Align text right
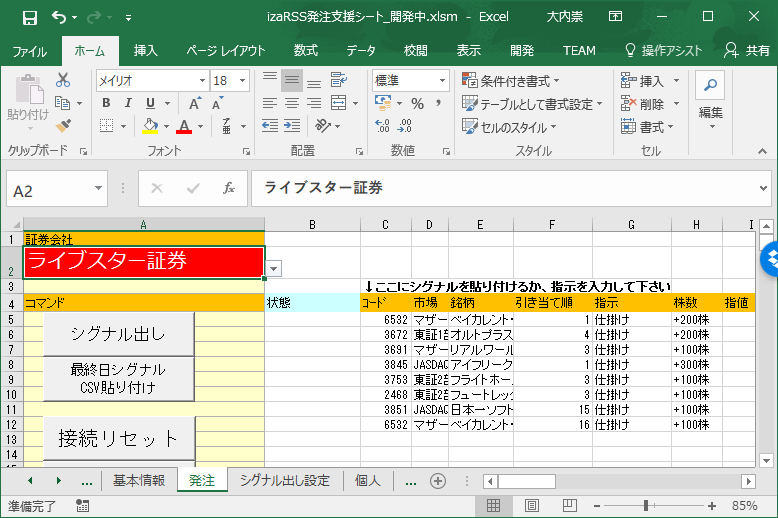 click(314, 103)
